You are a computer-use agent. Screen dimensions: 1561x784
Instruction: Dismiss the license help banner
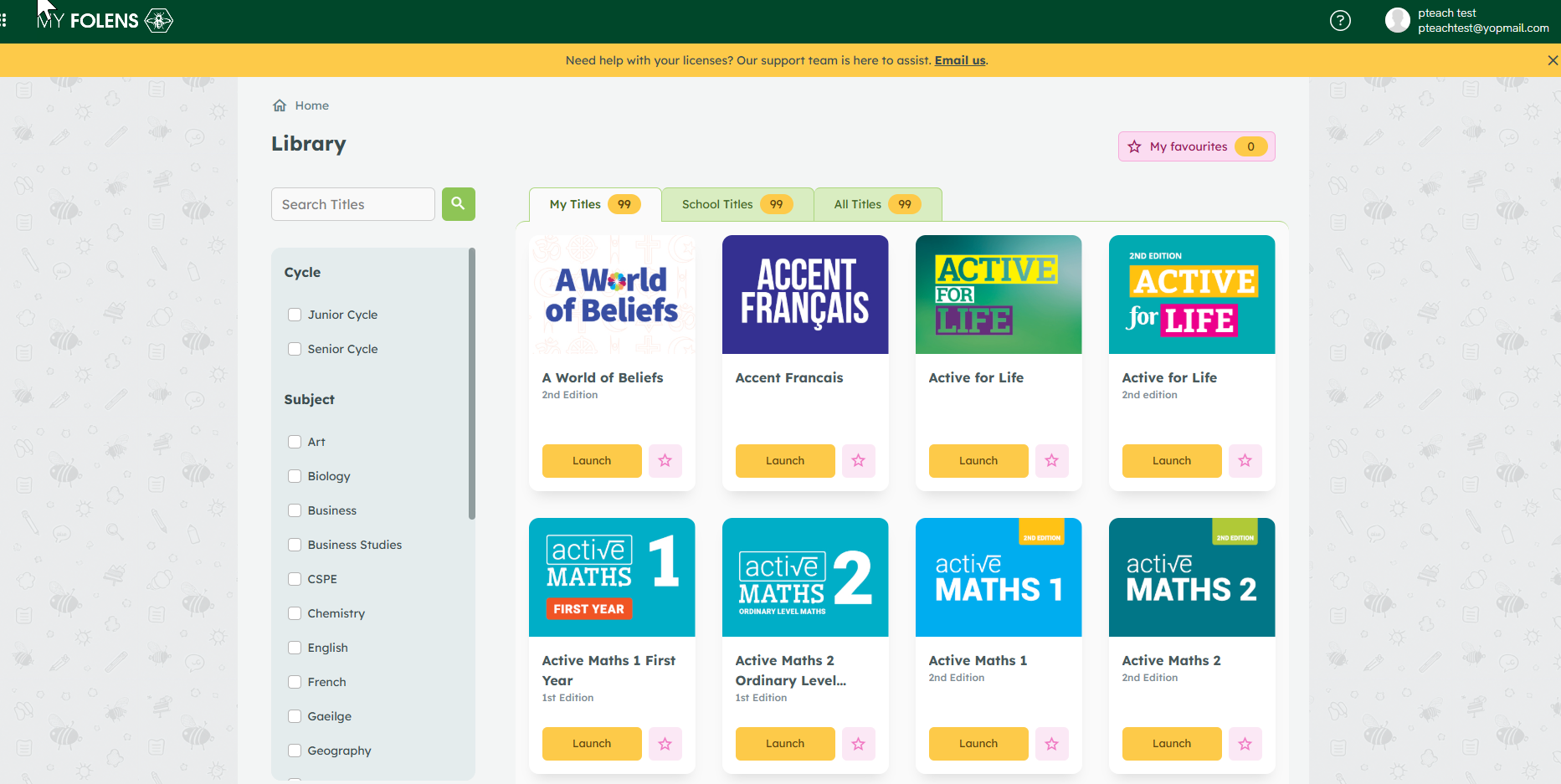point(1553,60)
